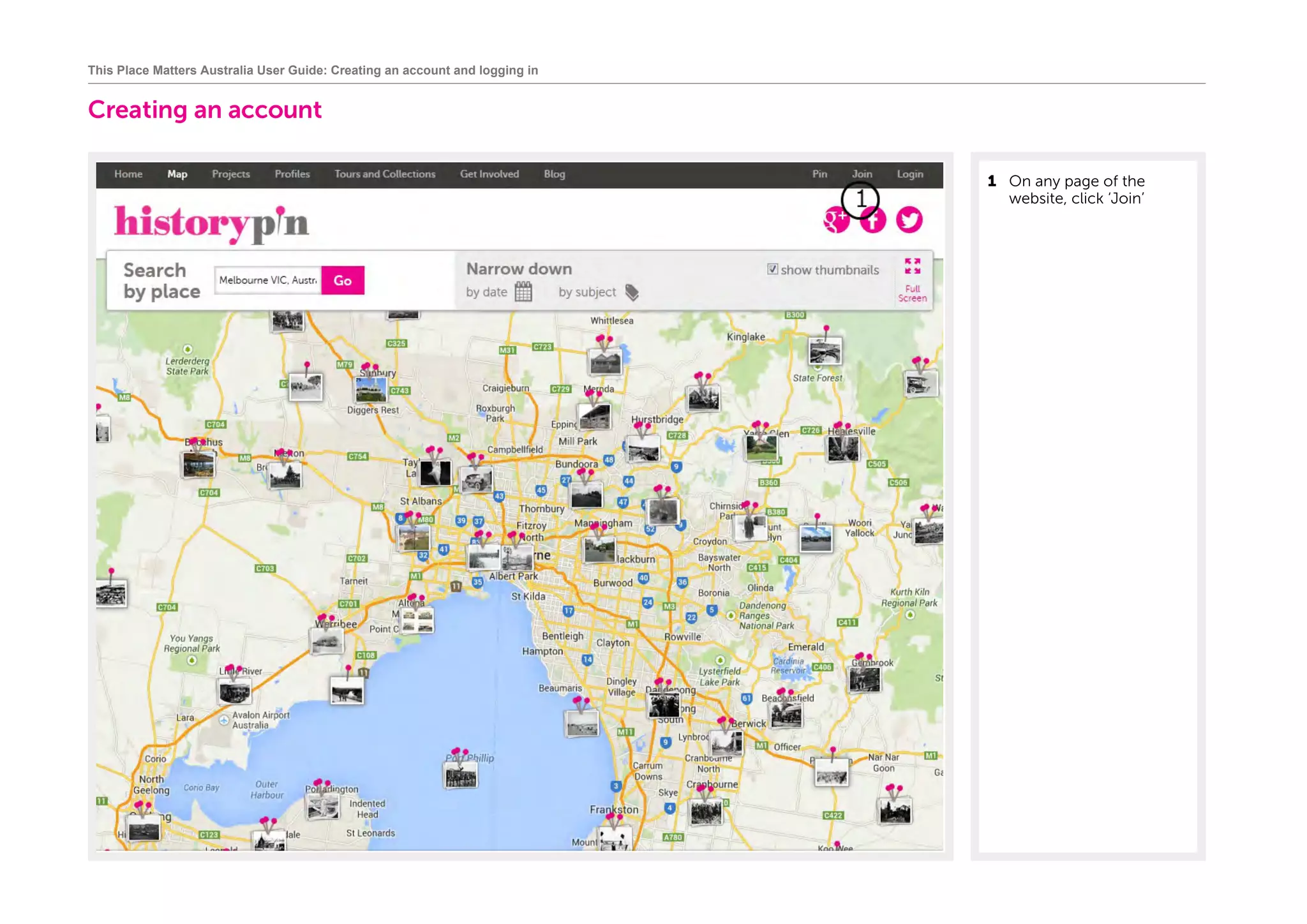Click the Pin link in top bar

pos(819,174)
